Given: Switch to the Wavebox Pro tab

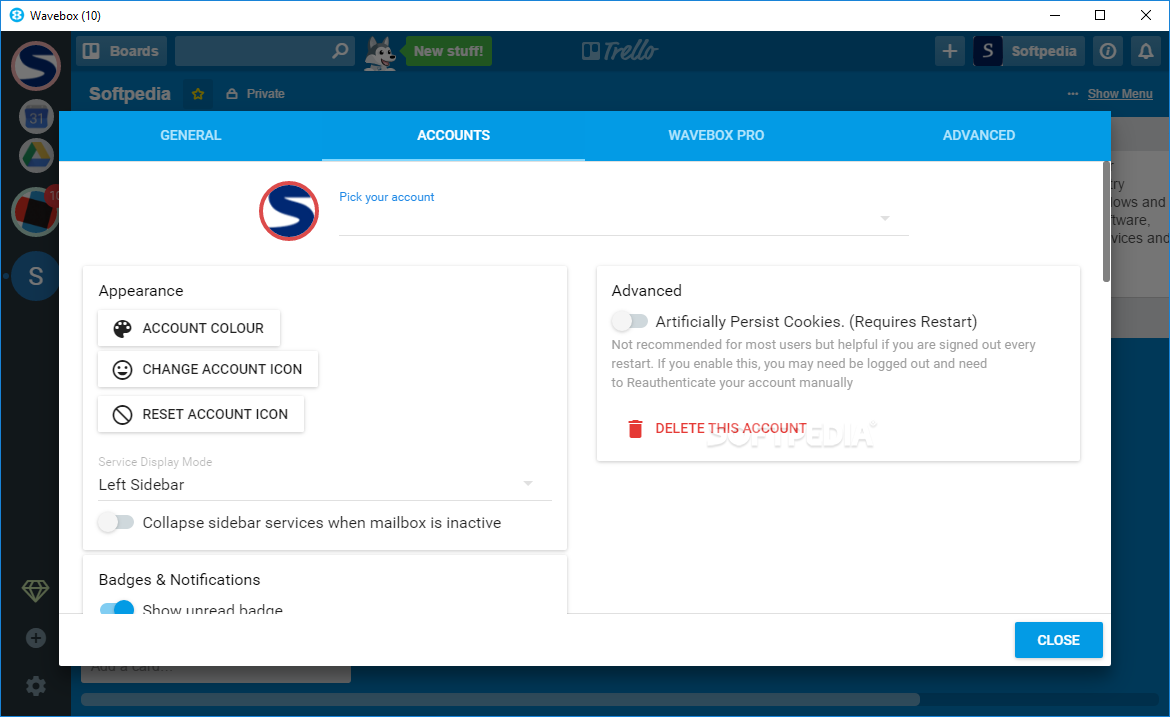Looking at the screenshot, I should point(716,135).
